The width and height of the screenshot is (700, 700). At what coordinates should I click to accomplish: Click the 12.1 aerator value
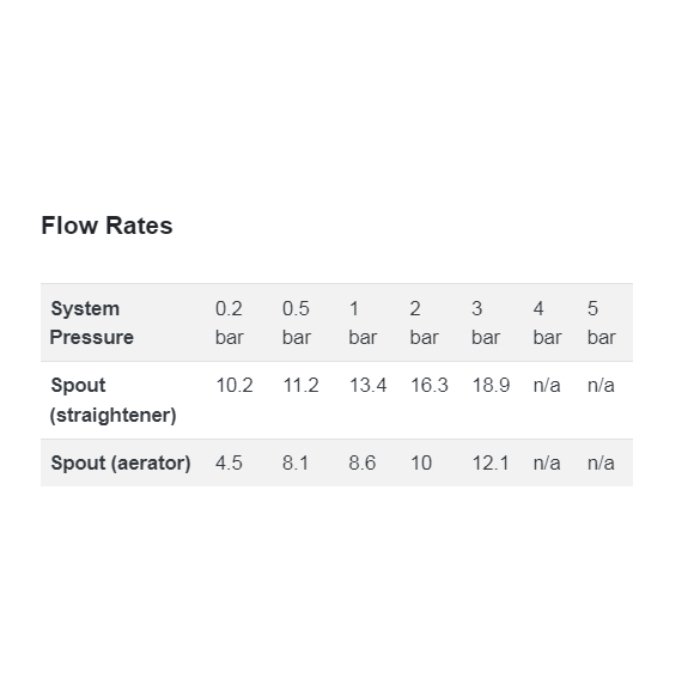491,463
